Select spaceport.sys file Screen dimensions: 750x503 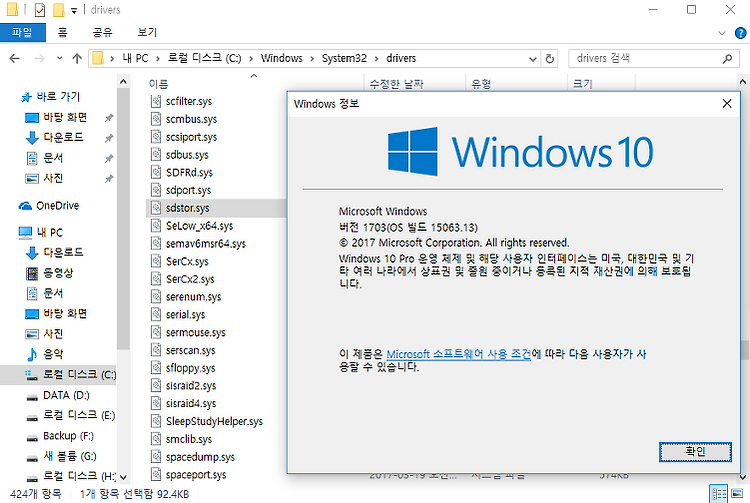[196, 475]
